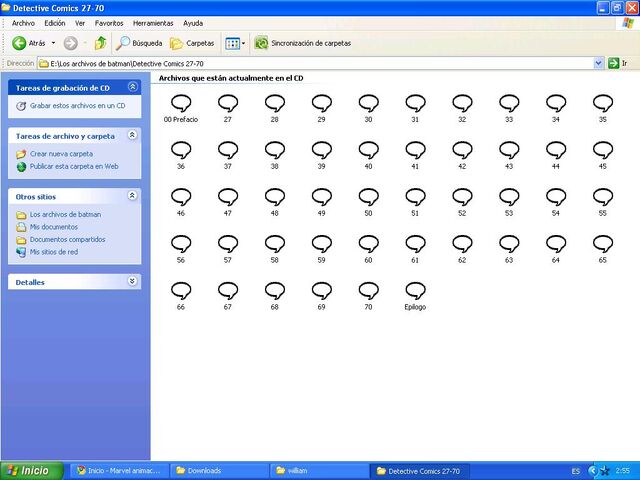Click the 2:55 system clock
Viewport: 640px width, 480px height.
(x=622, y=471)
